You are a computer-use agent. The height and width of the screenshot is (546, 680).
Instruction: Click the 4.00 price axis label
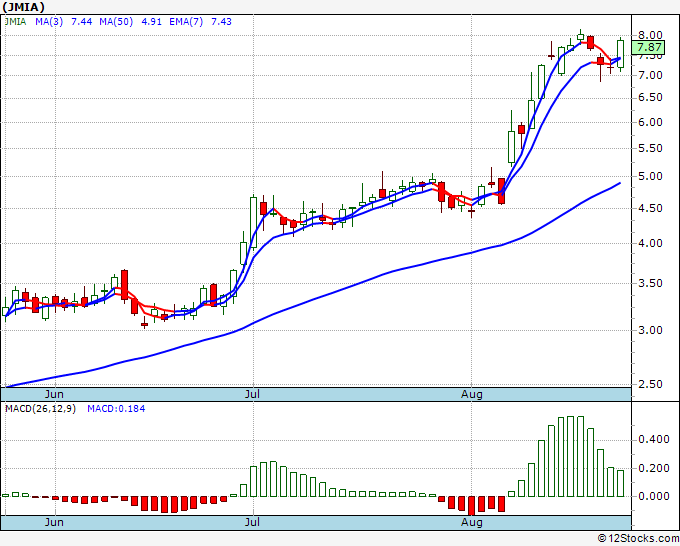click(x=650, y=244)
